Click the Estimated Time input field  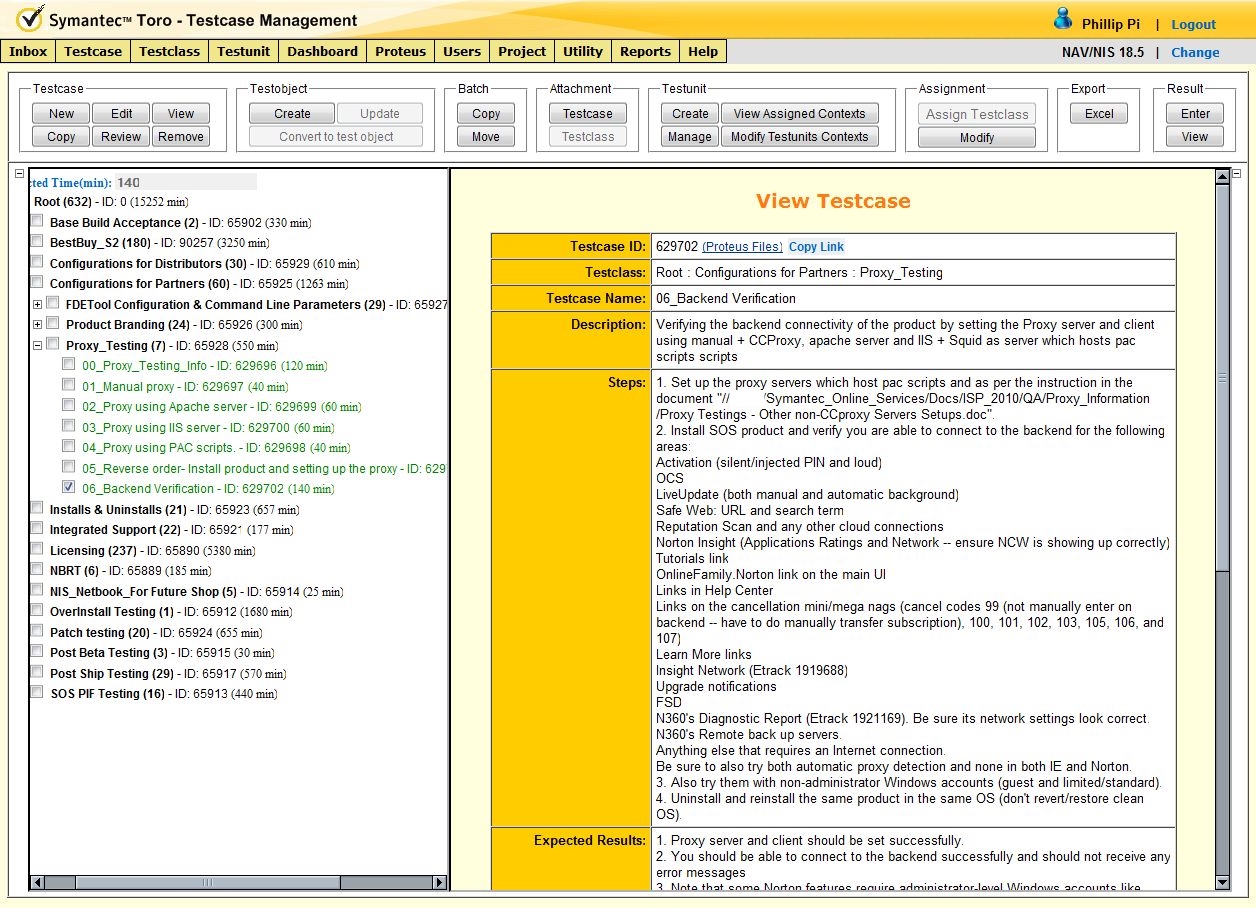point(185,182)
